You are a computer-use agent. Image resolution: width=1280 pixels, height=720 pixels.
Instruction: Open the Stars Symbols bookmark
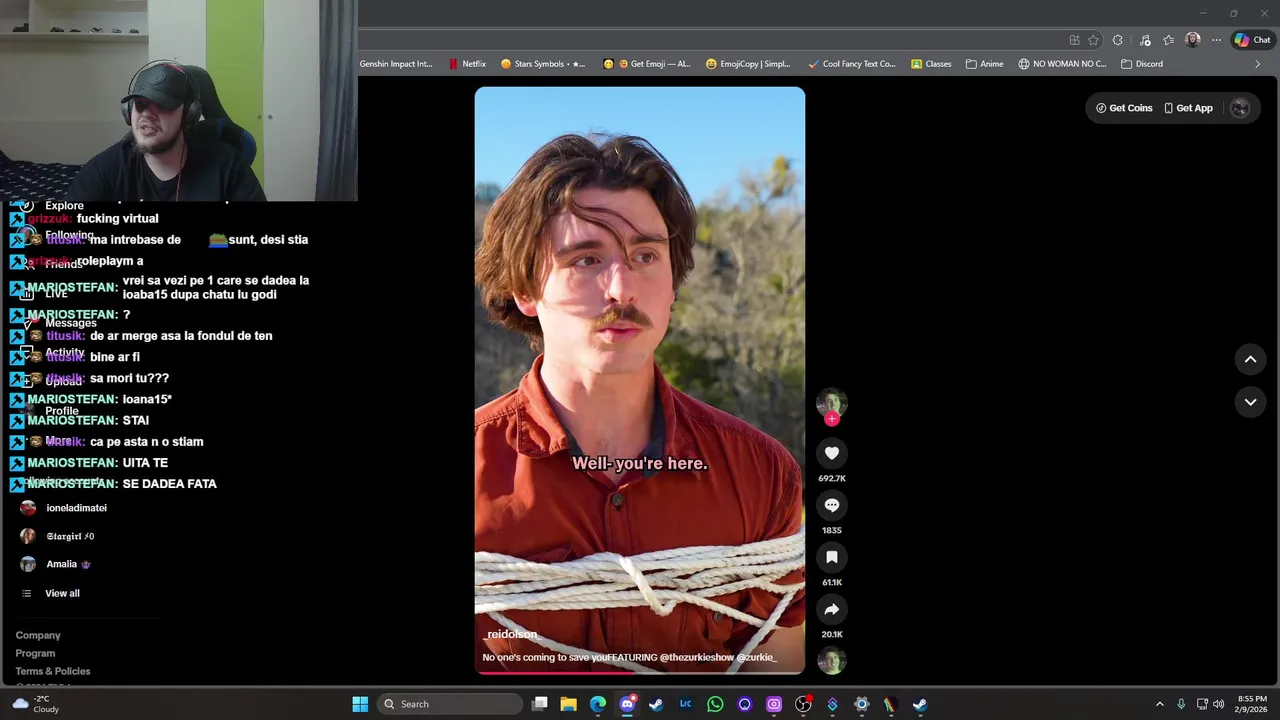click(x=543, y=64)
